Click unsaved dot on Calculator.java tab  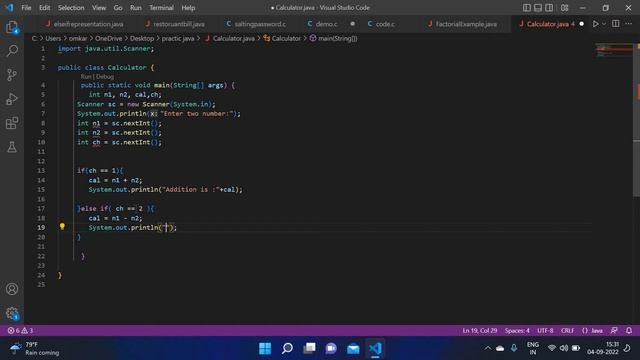(x=582, y=24)
